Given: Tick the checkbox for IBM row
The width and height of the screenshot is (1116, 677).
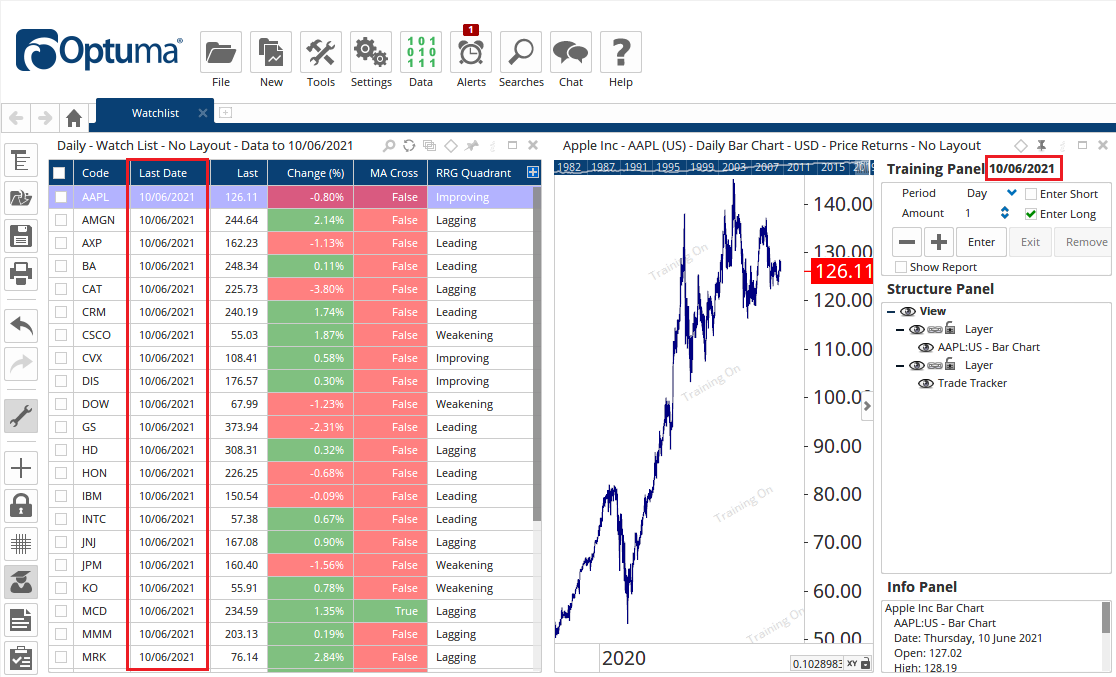Looking at the screenshot, I should (x=61, y=496).
